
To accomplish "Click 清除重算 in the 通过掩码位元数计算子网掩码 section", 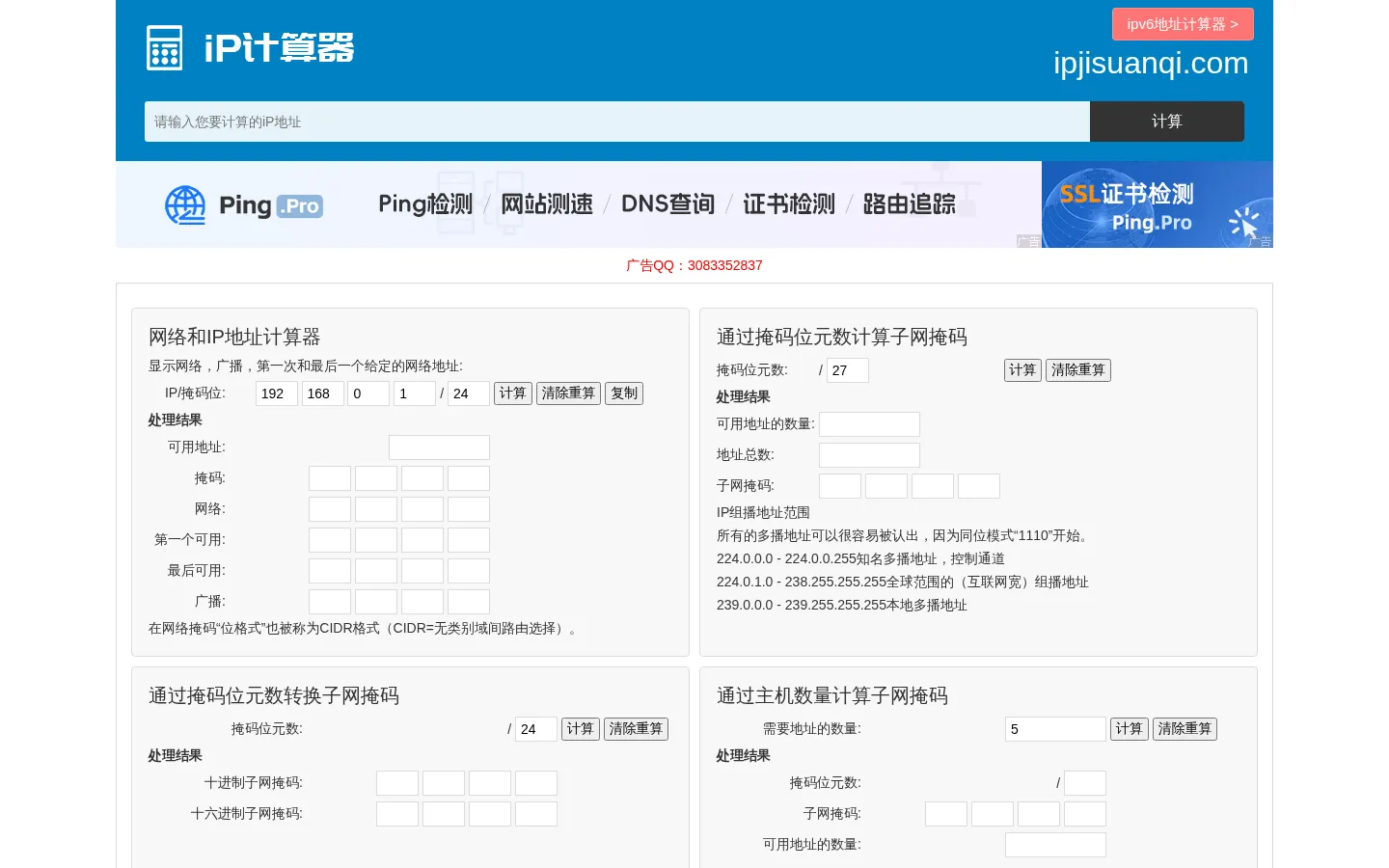I will tap(1078, 370).
